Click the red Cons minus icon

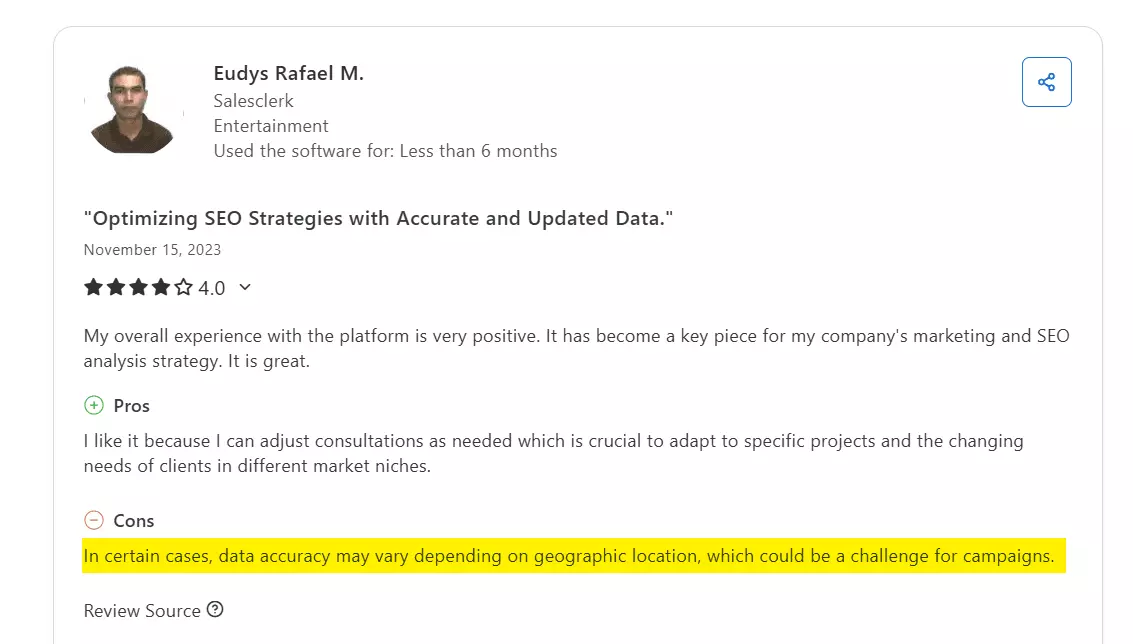pos(93,520)
